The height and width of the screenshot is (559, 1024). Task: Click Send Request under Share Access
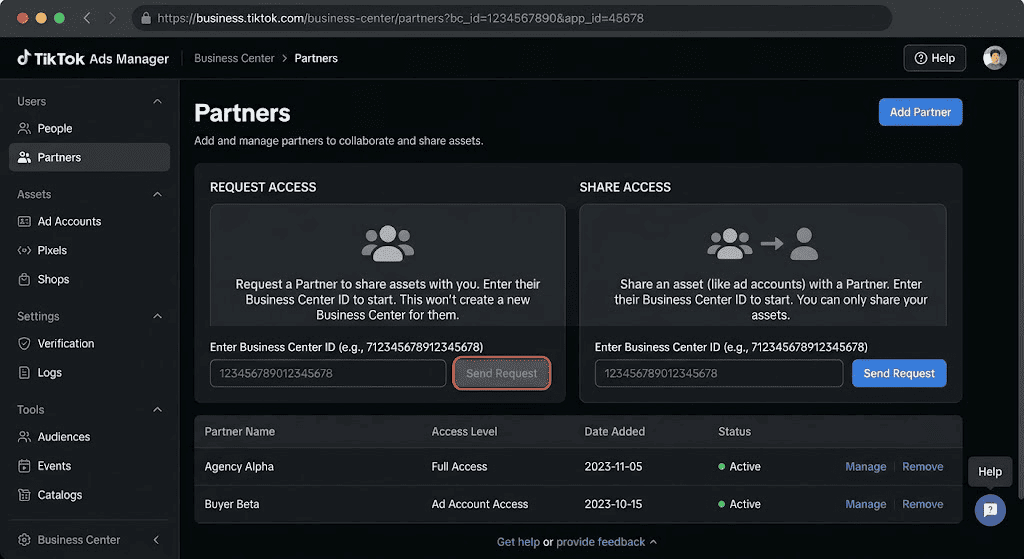point(899,373)
